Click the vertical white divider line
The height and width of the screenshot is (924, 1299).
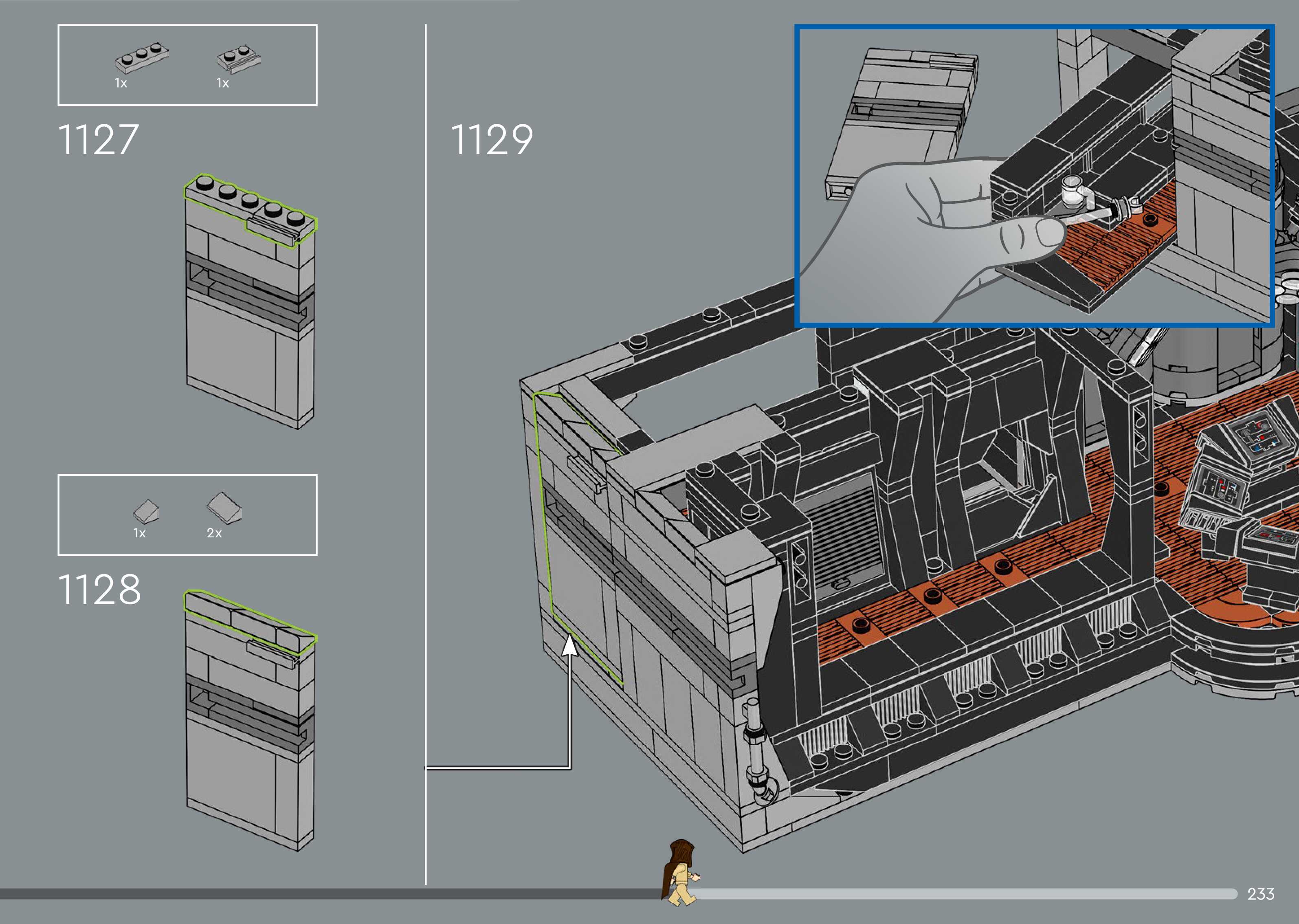tap(425, 398)
